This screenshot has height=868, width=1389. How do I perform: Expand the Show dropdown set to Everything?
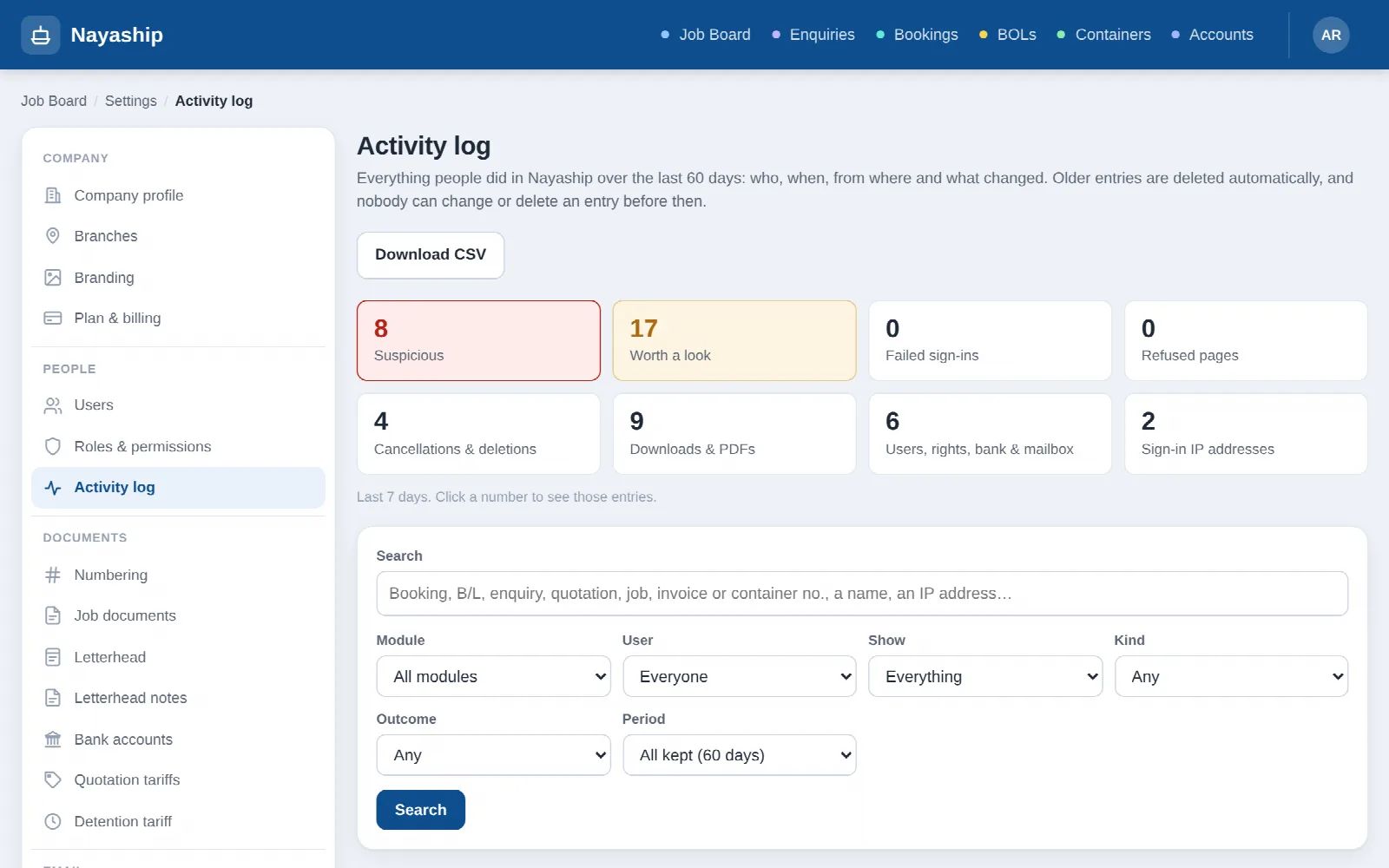(985, 676)
